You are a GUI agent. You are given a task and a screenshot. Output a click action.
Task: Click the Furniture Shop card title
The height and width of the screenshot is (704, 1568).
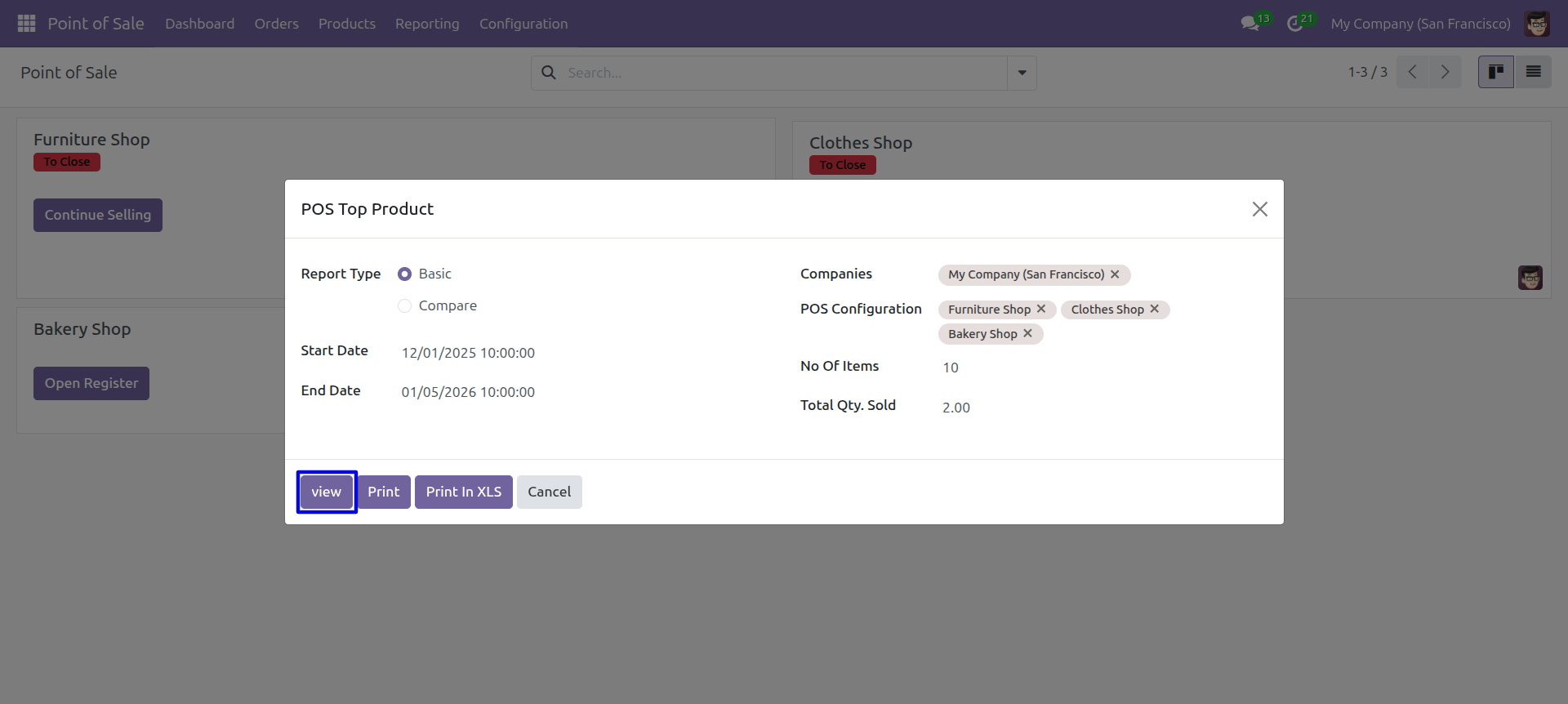(x=91, y=140)
